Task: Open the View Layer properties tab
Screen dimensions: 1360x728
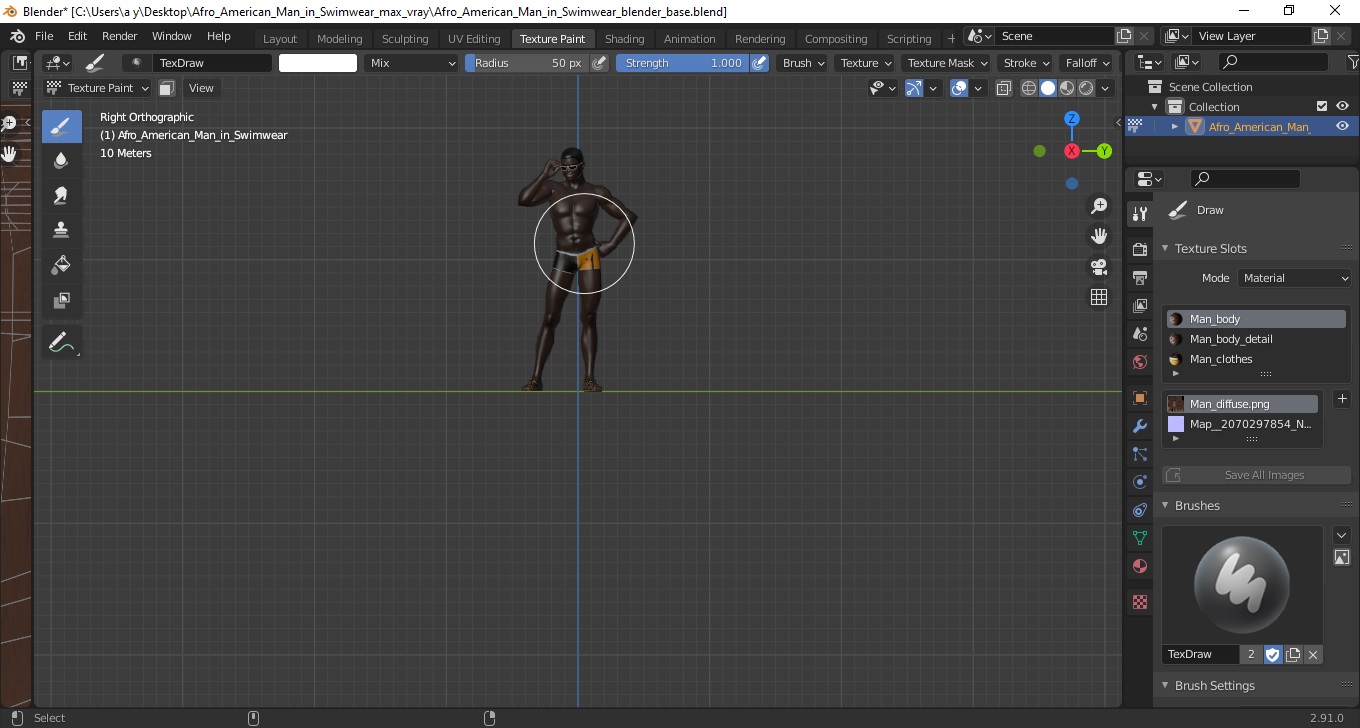Action: point(1139,305)
